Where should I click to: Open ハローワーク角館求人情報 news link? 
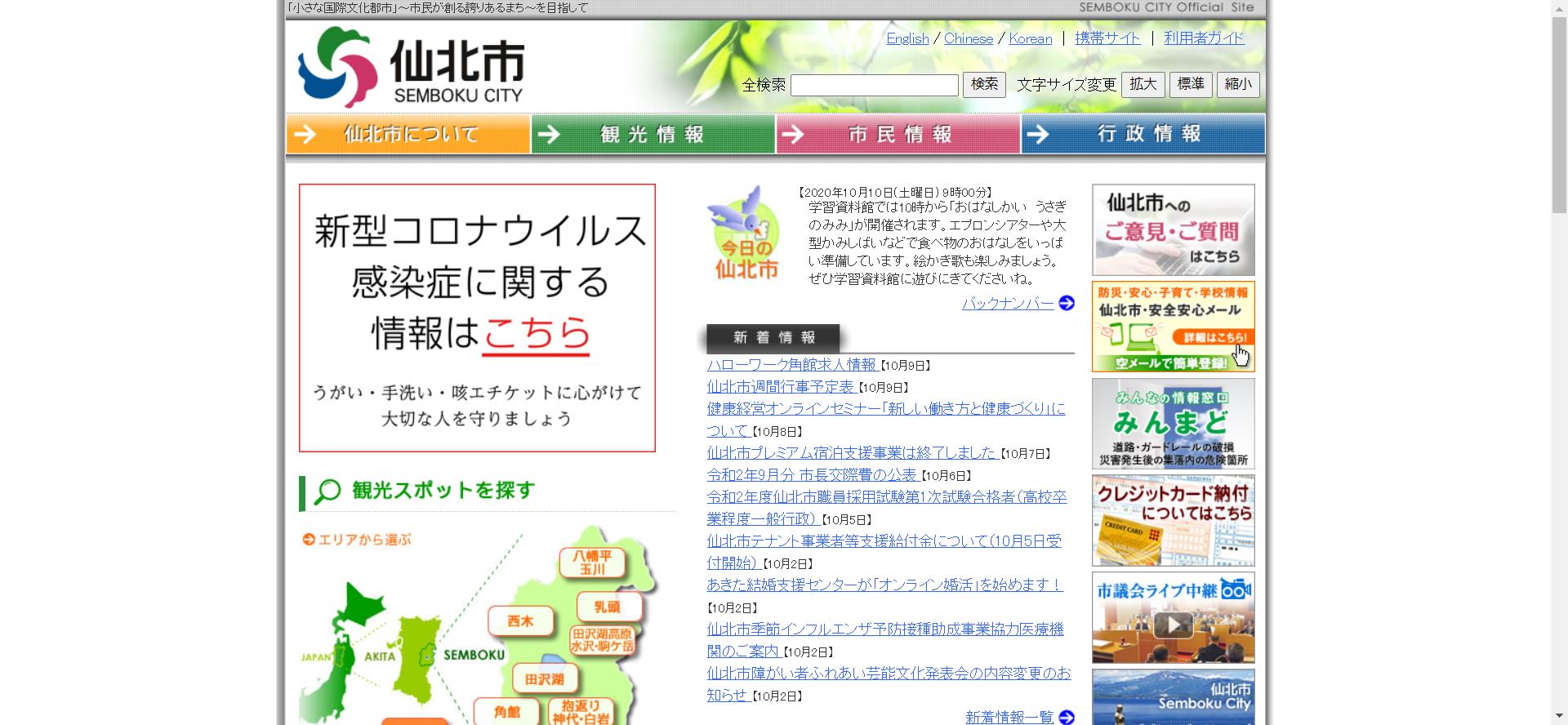click(791, 365)
